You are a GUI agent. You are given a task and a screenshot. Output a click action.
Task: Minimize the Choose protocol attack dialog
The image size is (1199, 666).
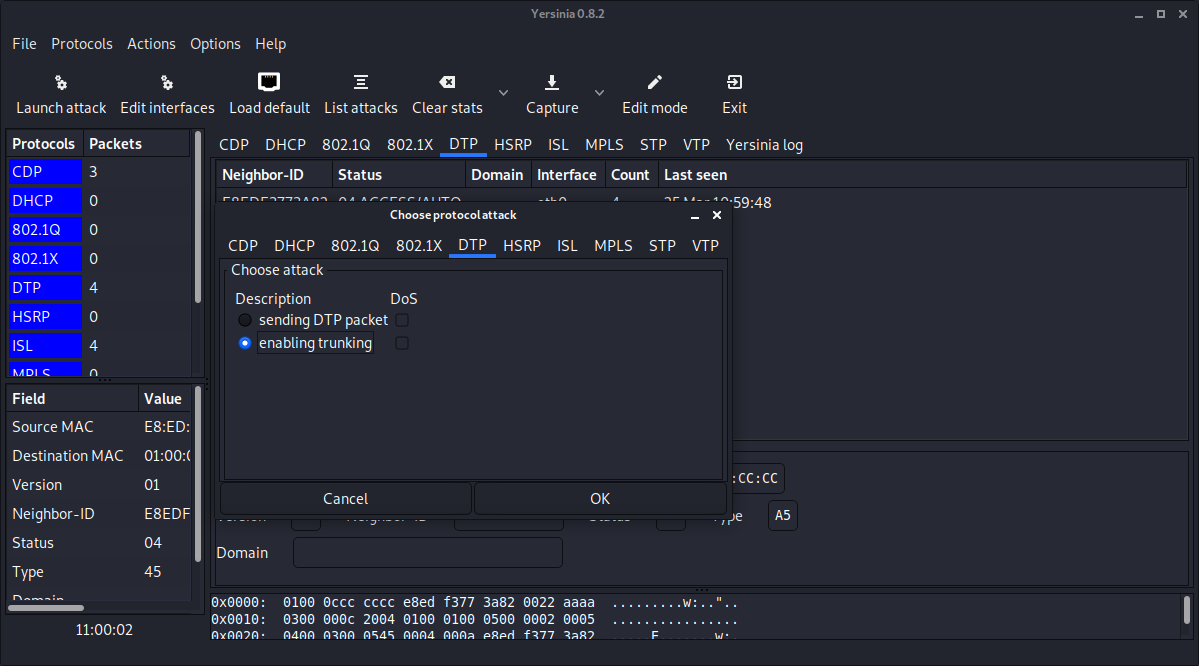695,216
